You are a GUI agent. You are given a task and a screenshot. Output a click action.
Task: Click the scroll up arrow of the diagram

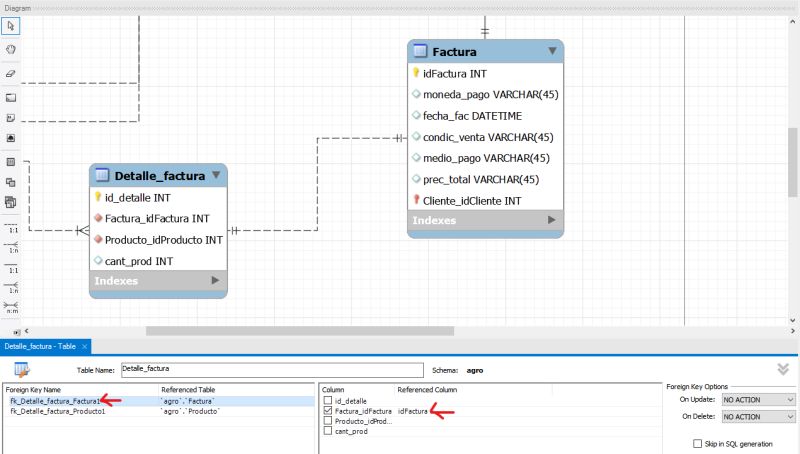[x=792, y=22]
